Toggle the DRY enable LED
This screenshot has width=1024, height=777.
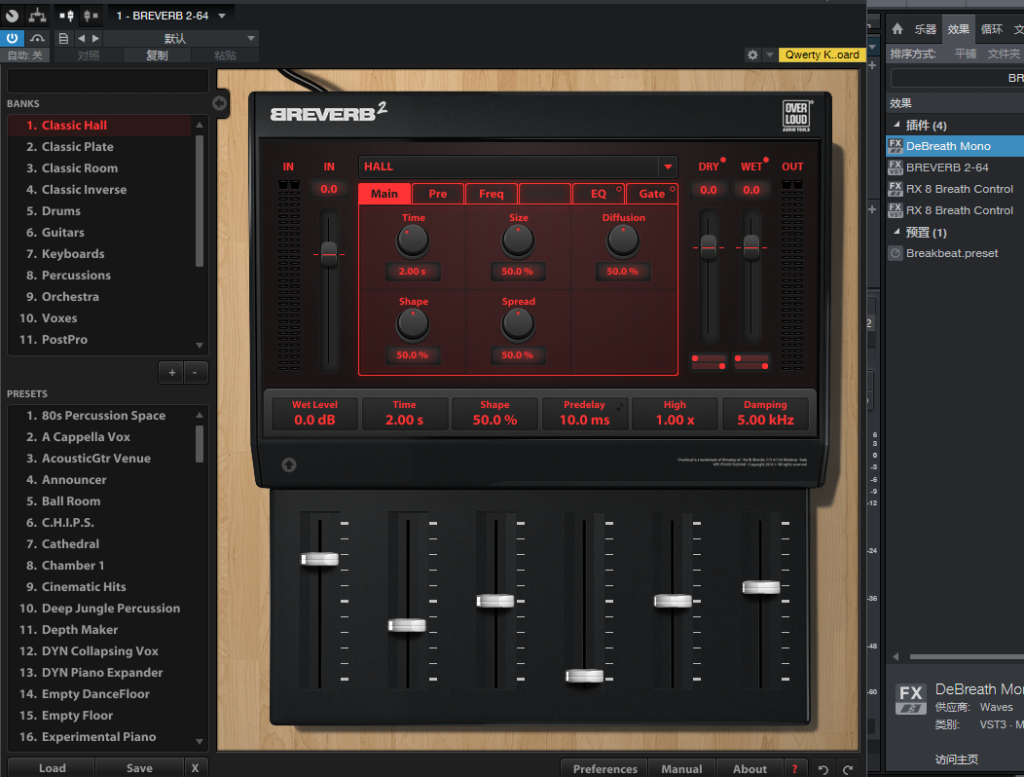(x=723, y=159)
